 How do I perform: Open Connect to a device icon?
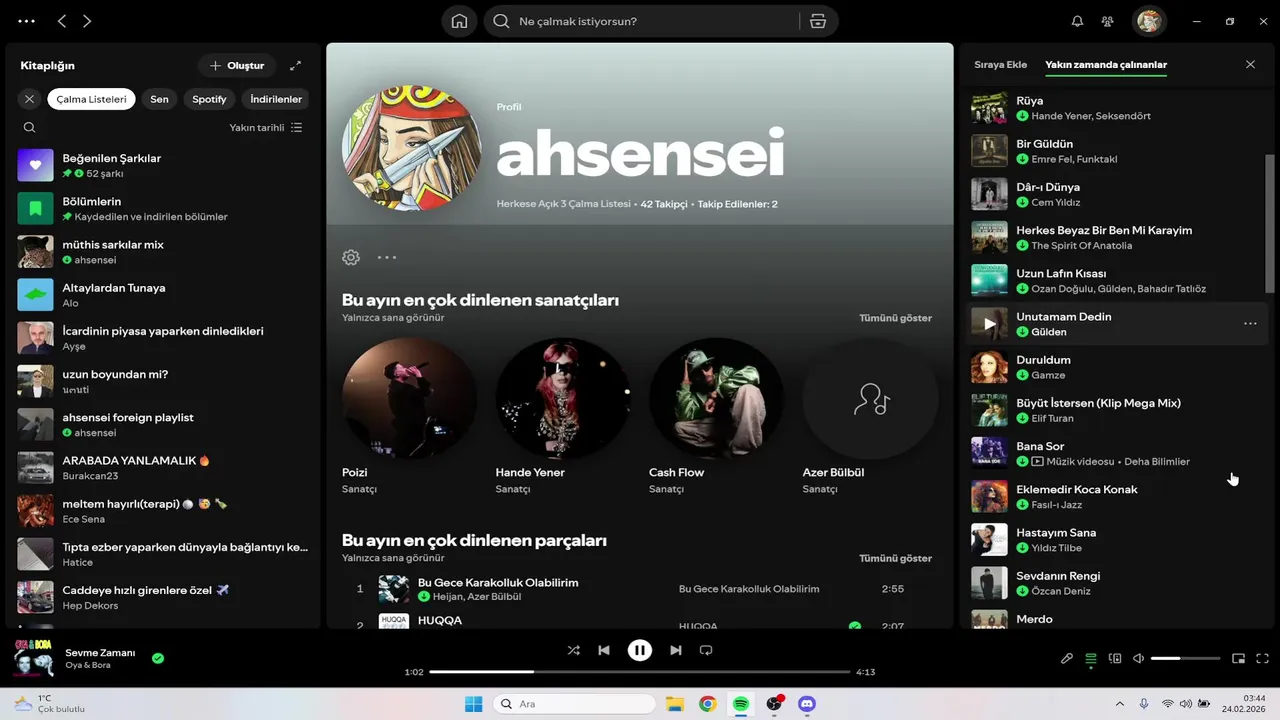tap(1115, 658)
